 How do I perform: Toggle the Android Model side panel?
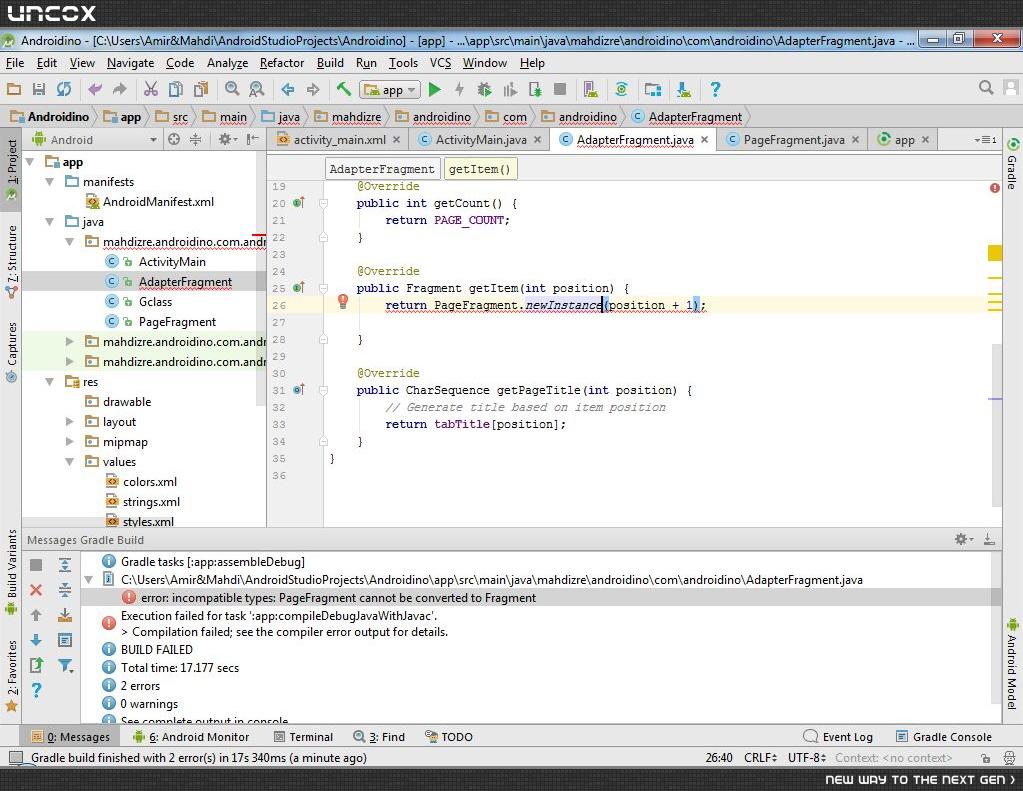(1012, 663)
